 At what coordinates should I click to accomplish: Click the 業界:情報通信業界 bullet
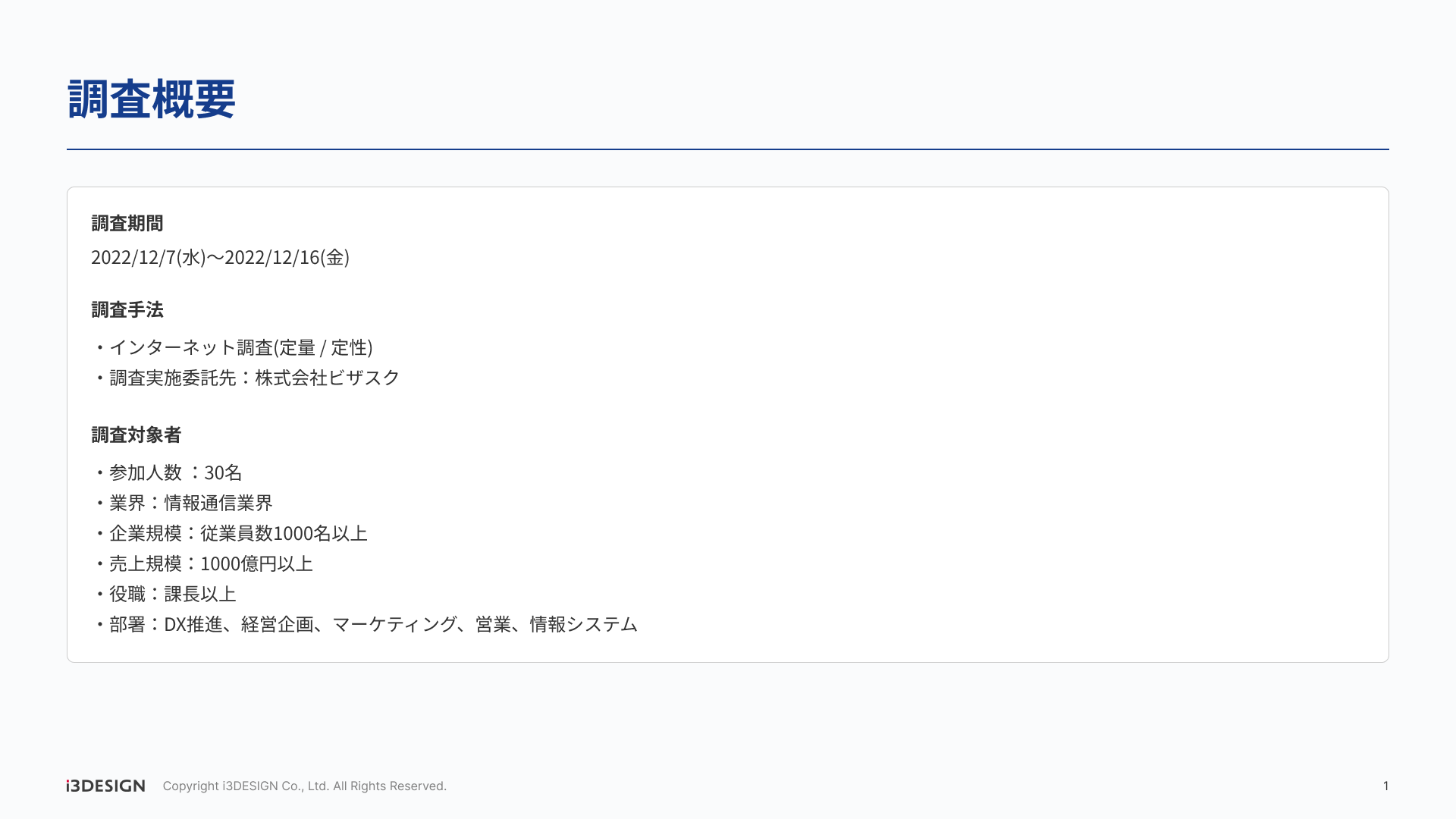click(x=187, y=504)
